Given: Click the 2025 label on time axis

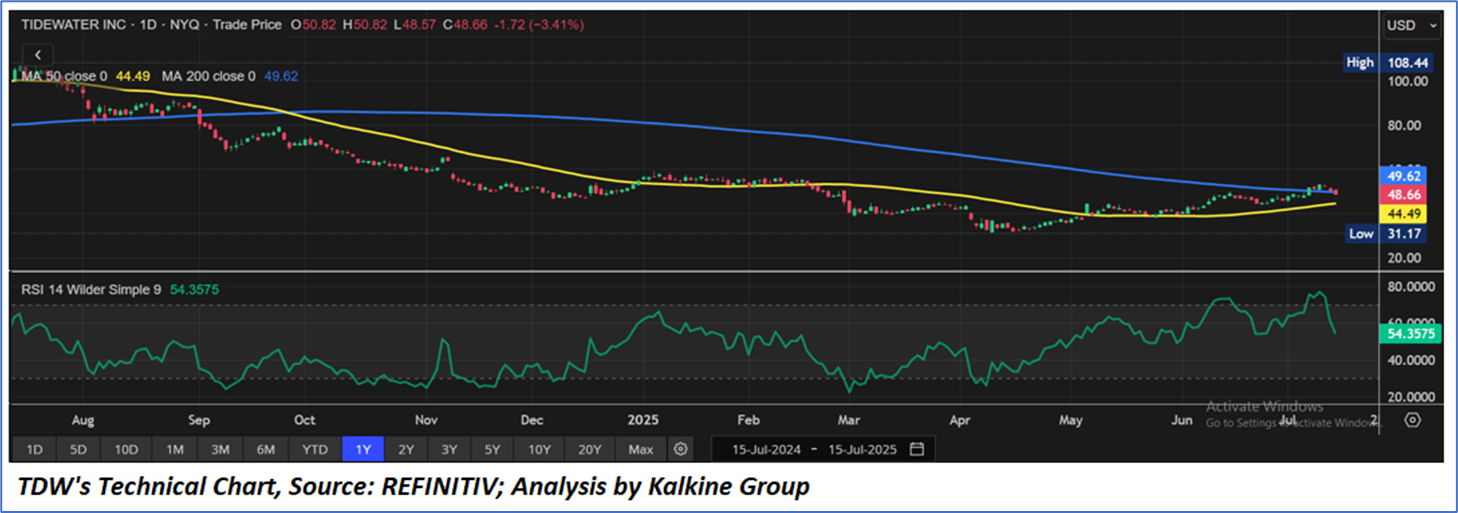Looking at the screenshot, I should pos(641,421).
